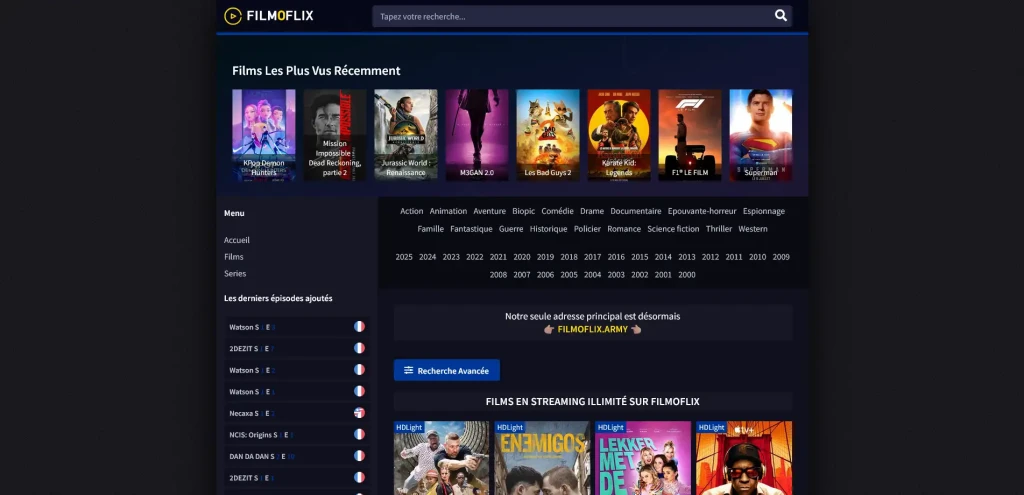Open the Les Bad Guys 2 poster
The height and width of the screenshot is (495, 1024).
(x=548, y=135)
